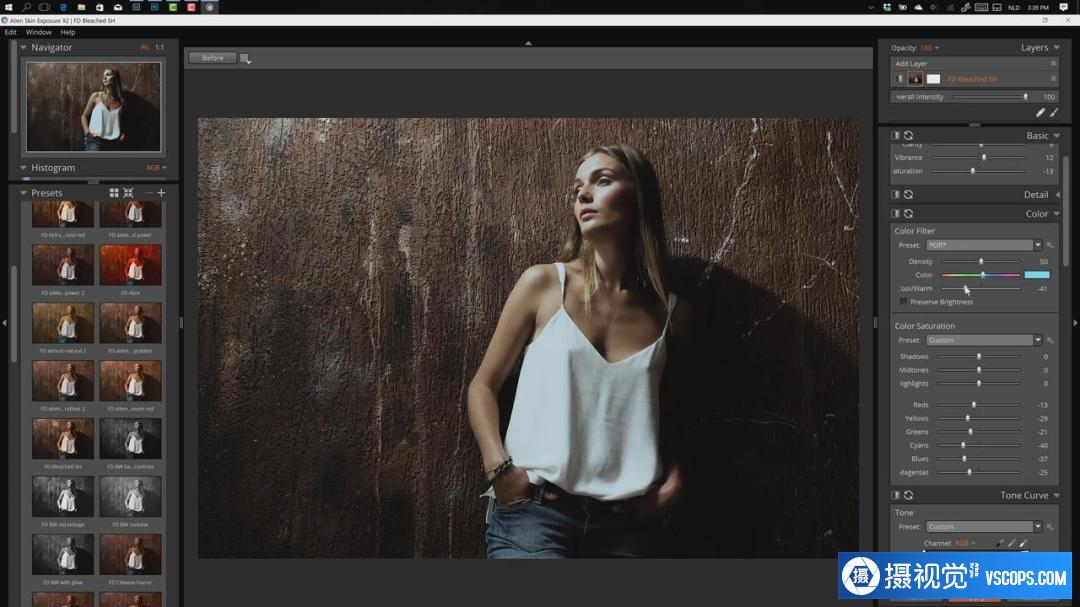Open the Windows Start menu
The height and width of the screenshot is (607, 1080).
point(8,7)
